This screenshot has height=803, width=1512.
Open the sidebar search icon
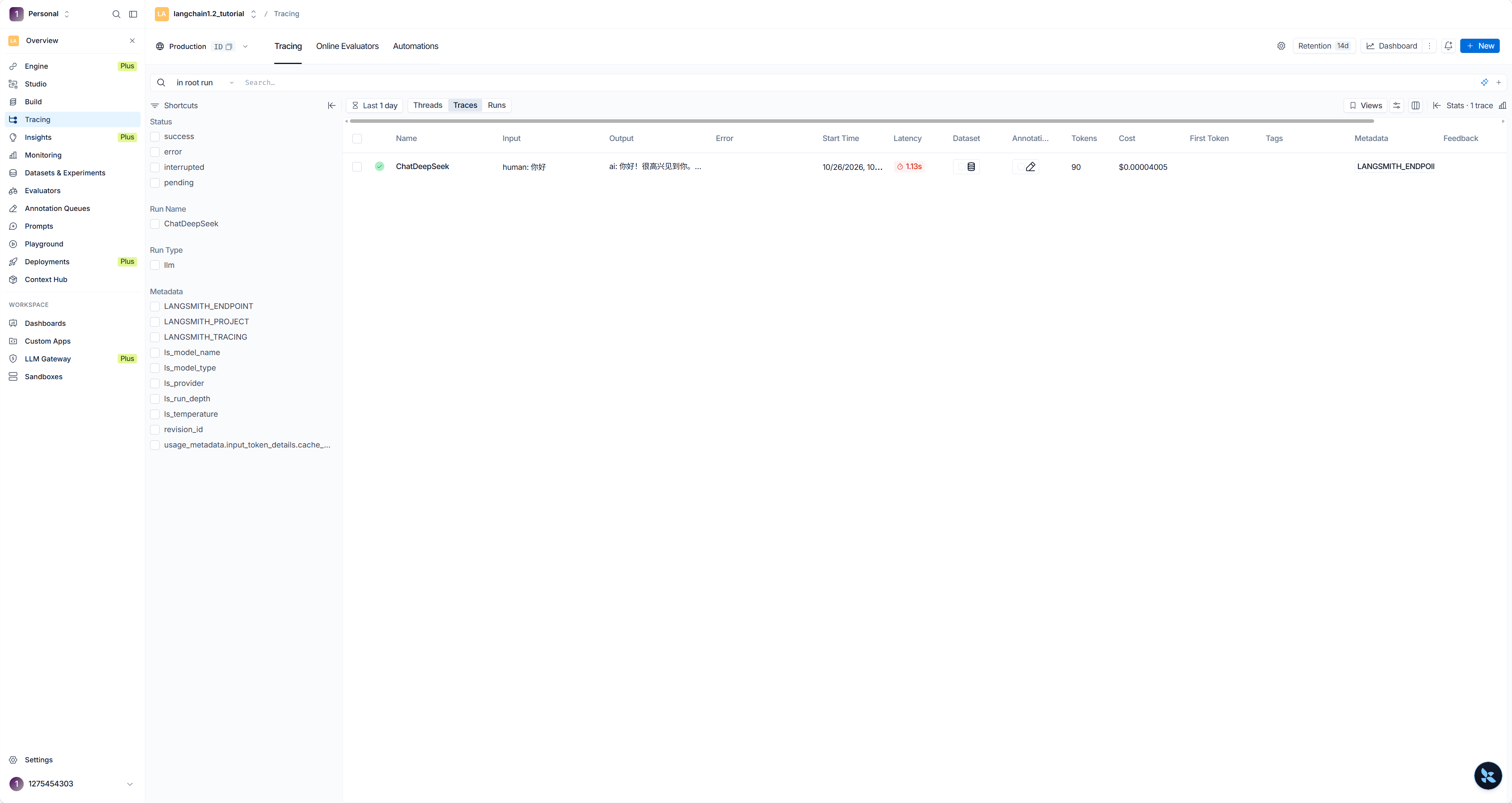tap(116, 14)
